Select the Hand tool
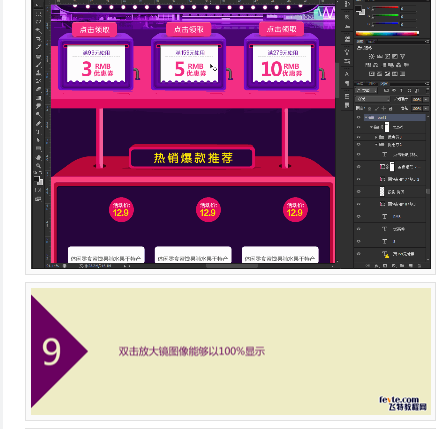The width and height of the screenshot is (443, 429). pyautogui.click(x=39, y=157)
